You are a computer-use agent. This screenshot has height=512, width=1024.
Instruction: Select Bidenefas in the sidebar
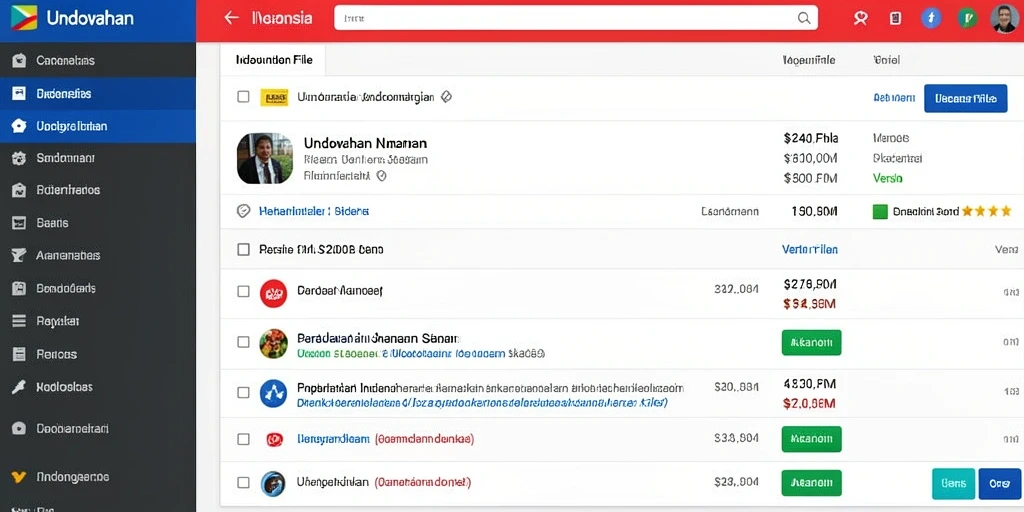click(98, 93)
